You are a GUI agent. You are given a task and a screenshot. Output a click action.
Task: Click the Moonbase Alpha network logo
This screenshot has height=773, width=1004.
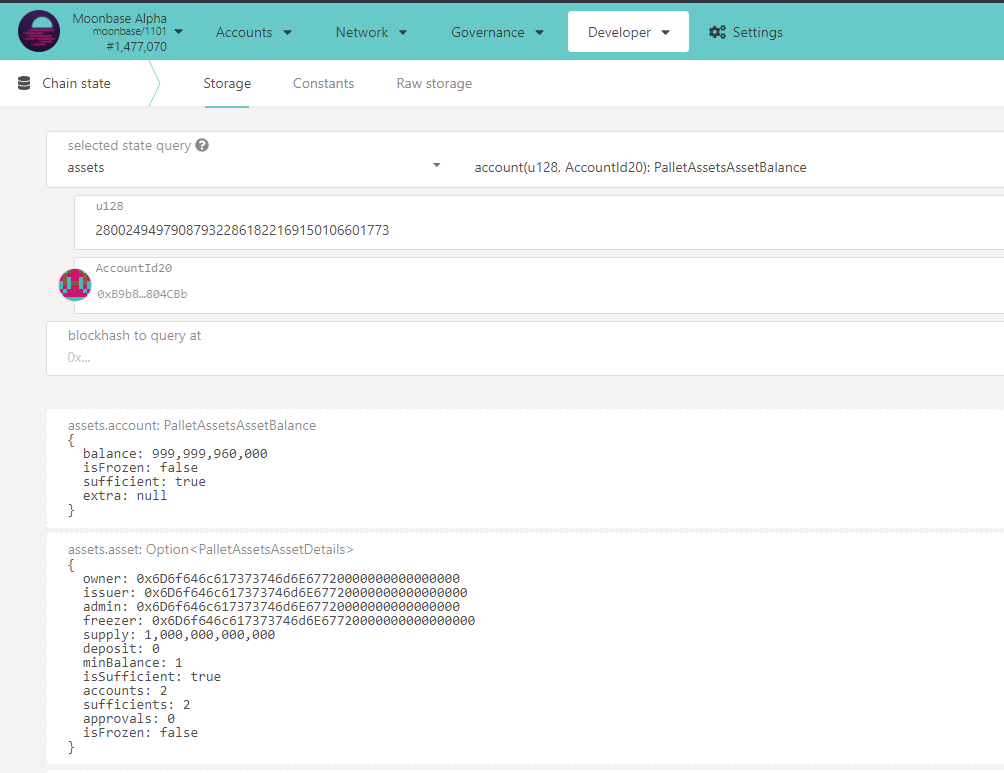coord(39,31)
